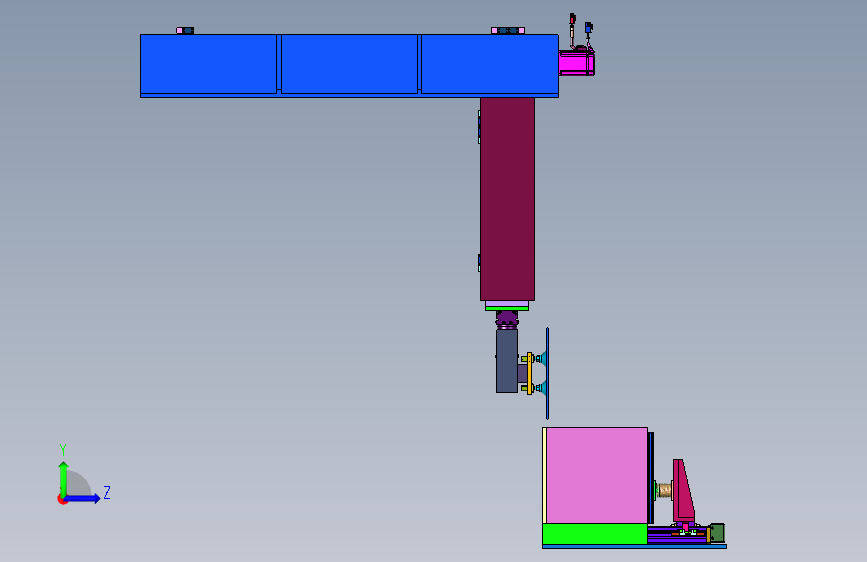Click the red origin dot of the triad

62,499
